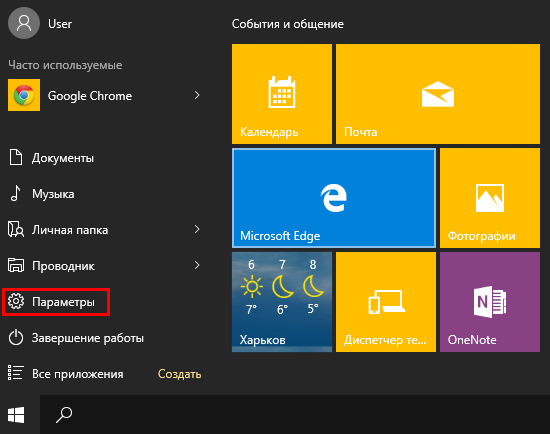Click the taskbar search magnifier icon
The image size is (550, 434).
pyautogui.click(x=64, y=415)
